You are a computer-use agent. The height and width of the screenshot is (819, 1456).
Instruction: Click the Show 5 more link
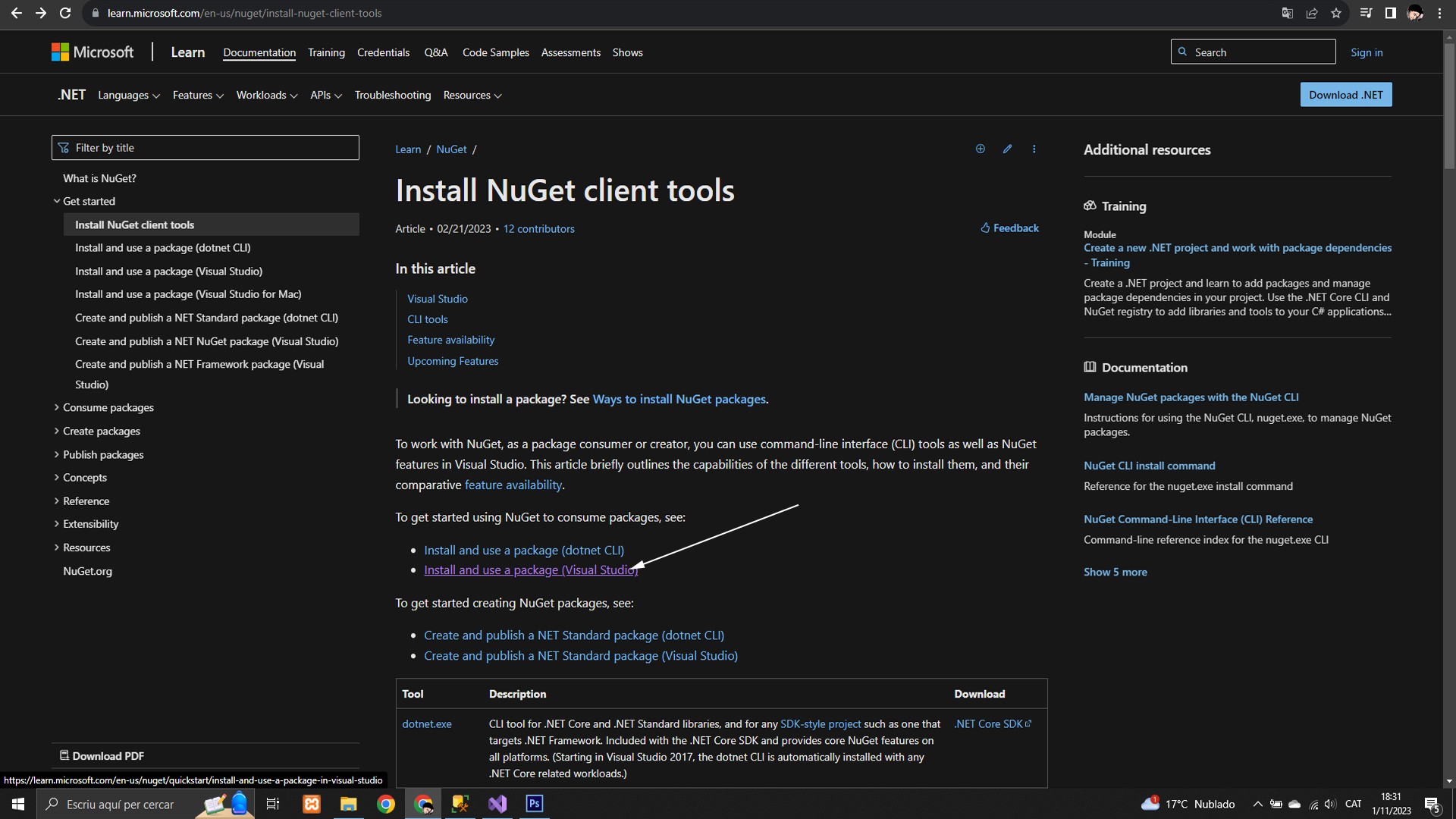tap(1115, 573)
